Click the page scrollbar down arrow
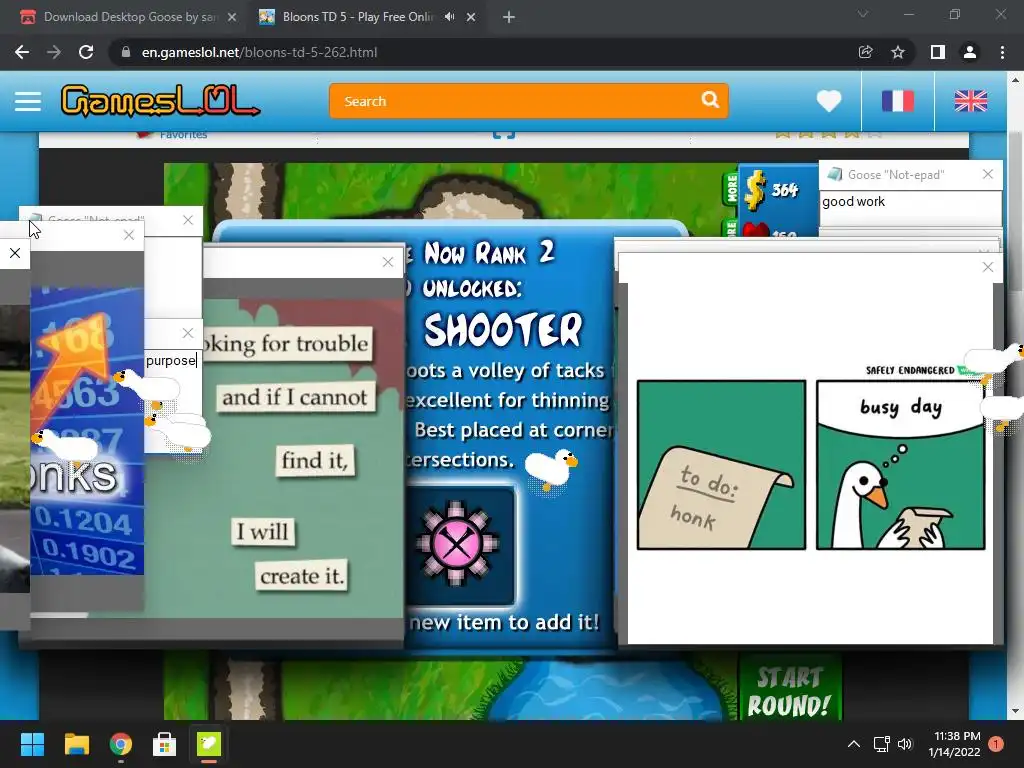1024x768 pixels. 1015,711
